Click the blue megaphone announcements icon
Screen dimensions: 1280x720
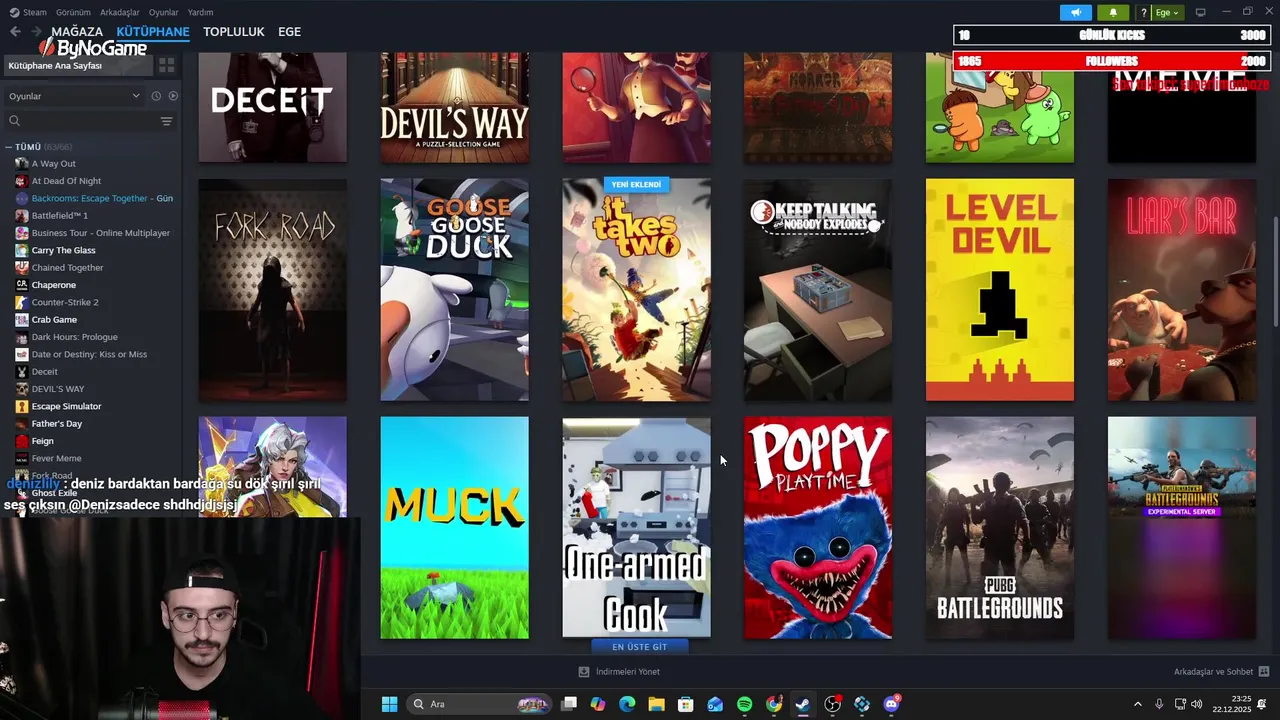click(1076, 12)
